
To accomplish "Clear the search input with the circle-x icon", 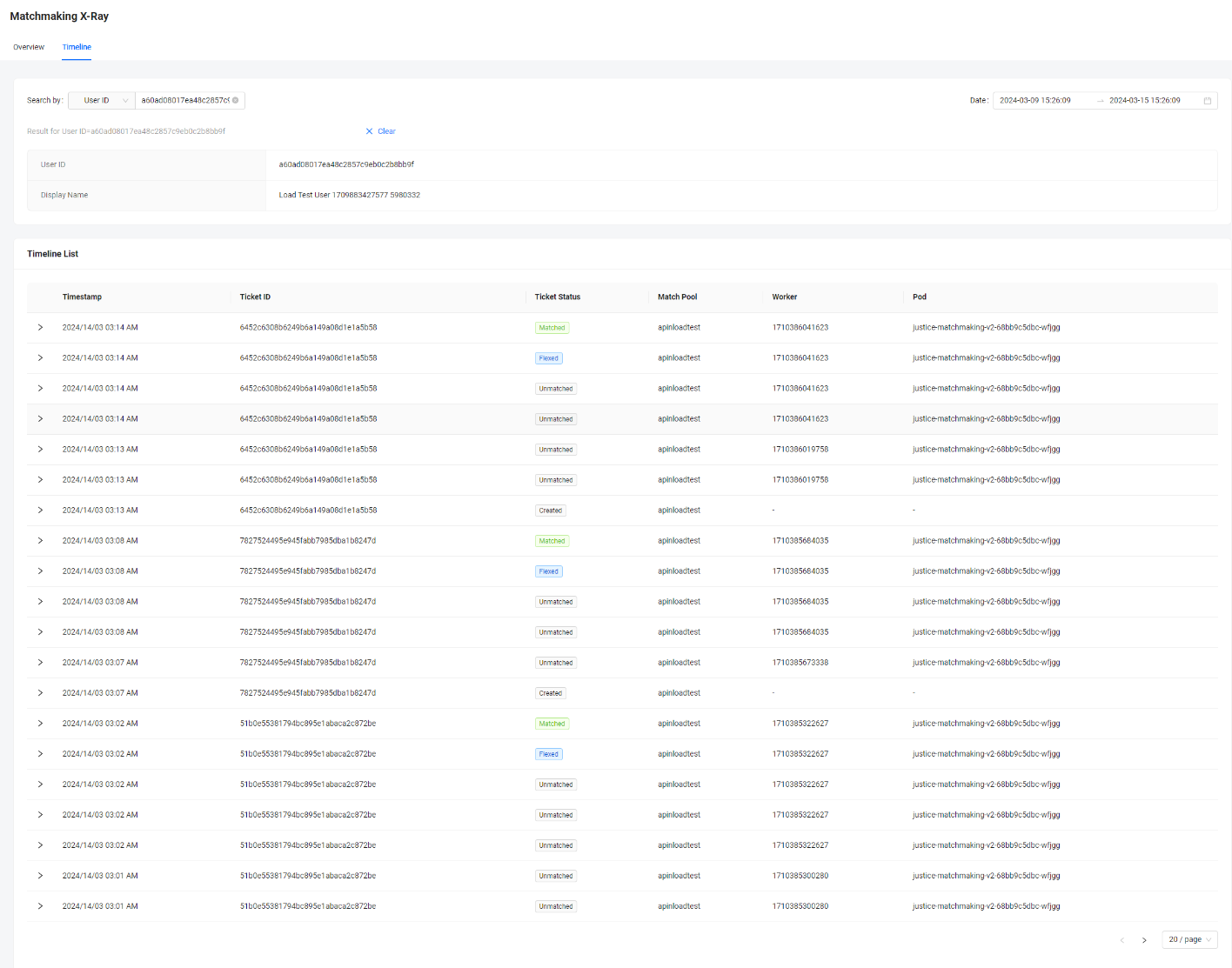I will (235, 100).
